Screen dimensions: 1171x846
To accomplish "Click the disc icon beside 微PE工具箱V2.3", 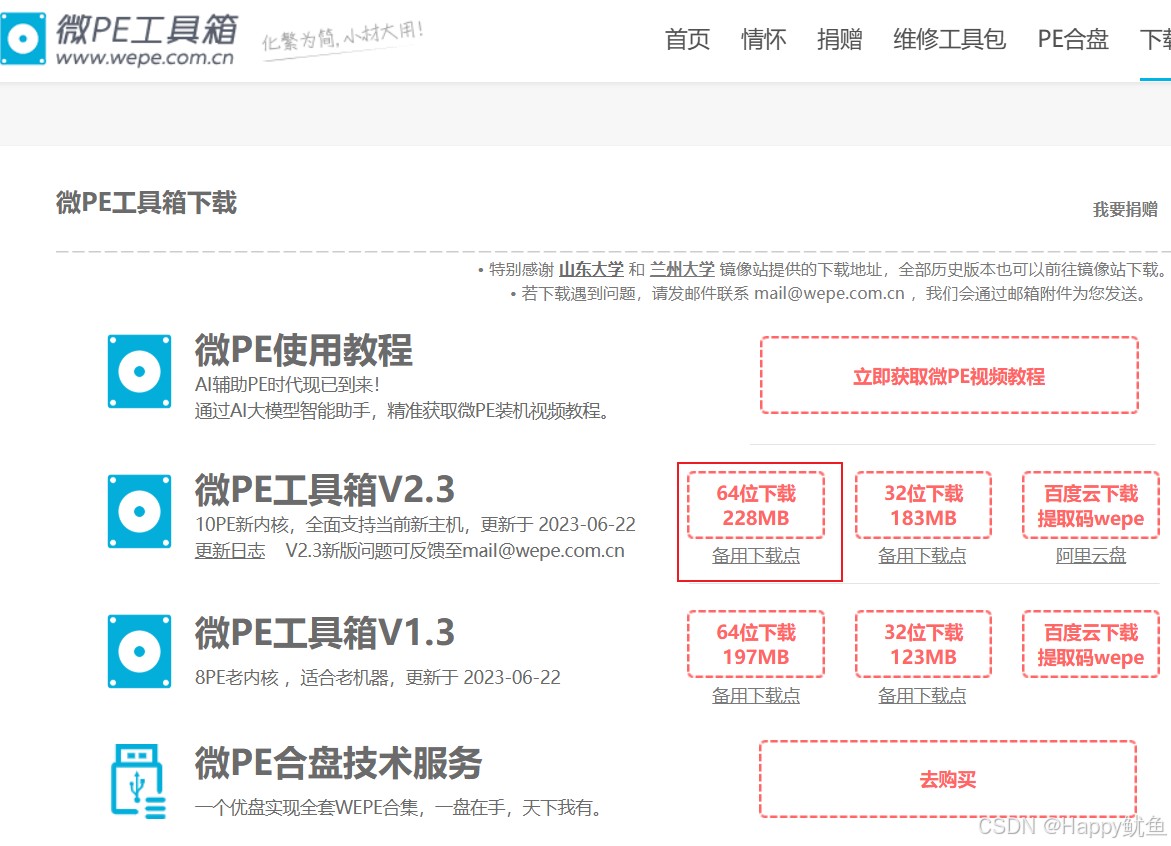I will point(140,511).
